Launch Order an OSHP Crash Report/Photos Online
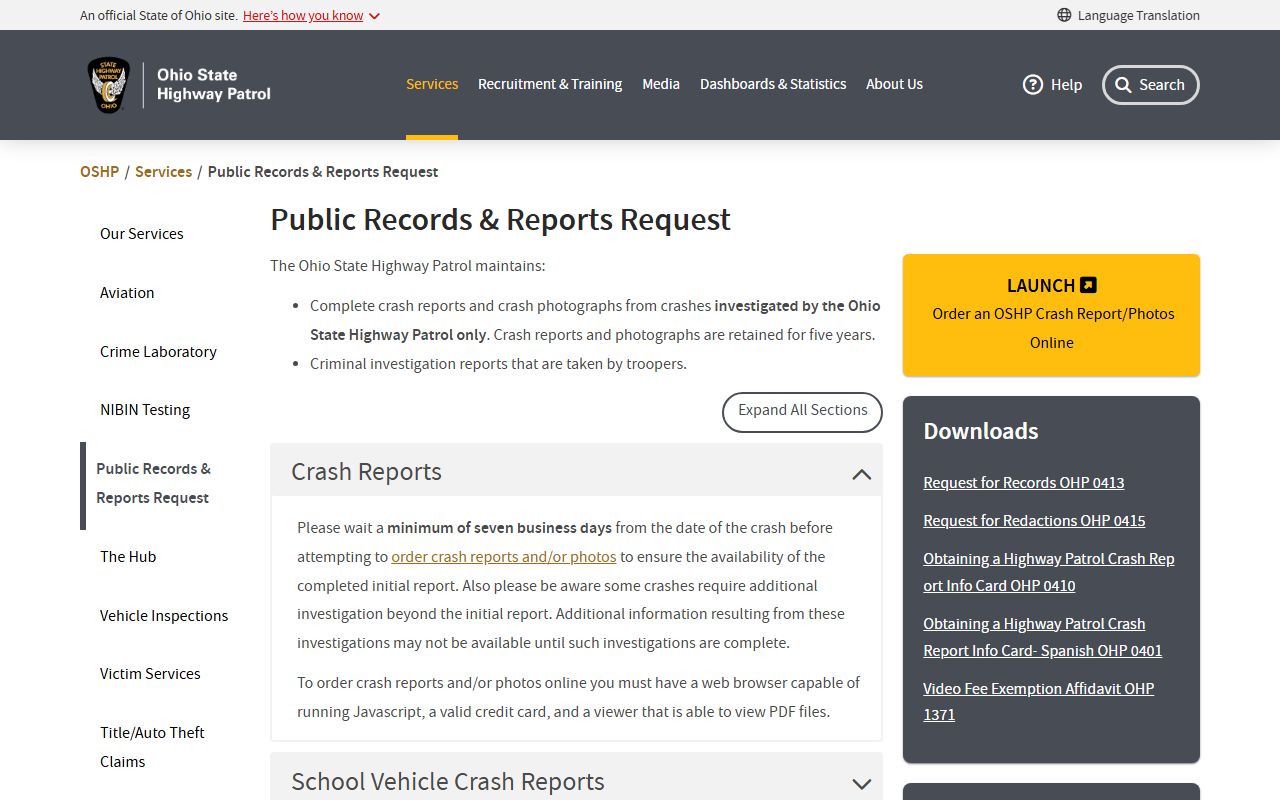This screenshot has width=1280, height=800. [1051, 315]
